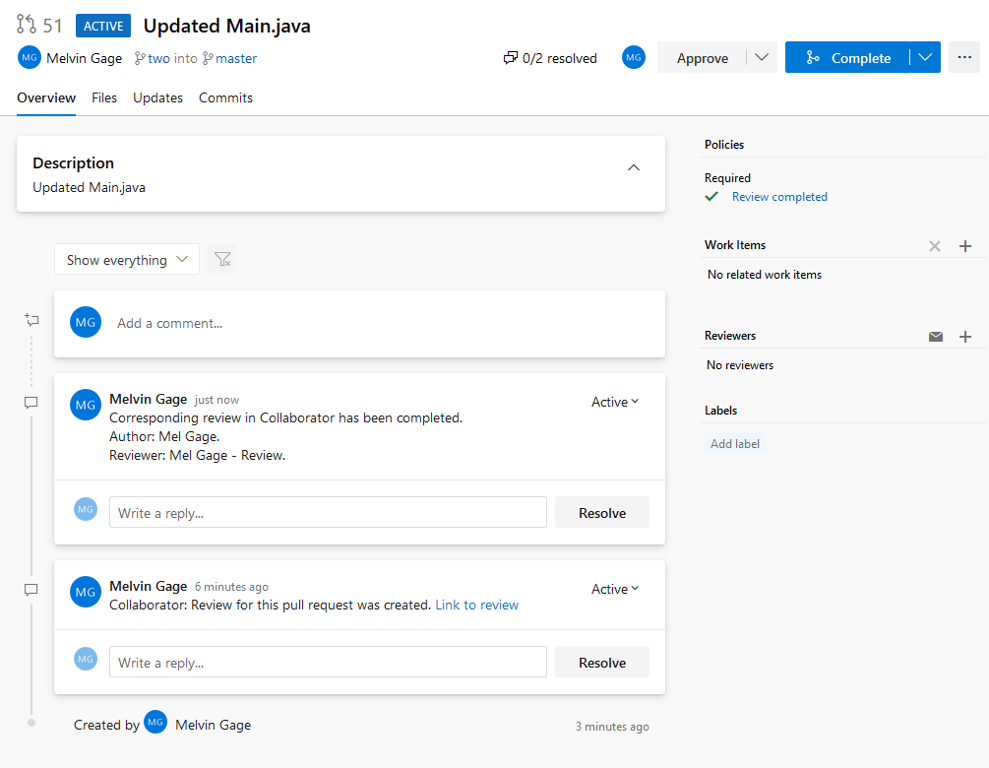Click MG avatar on the 'just now' comment

coord(85,405)
